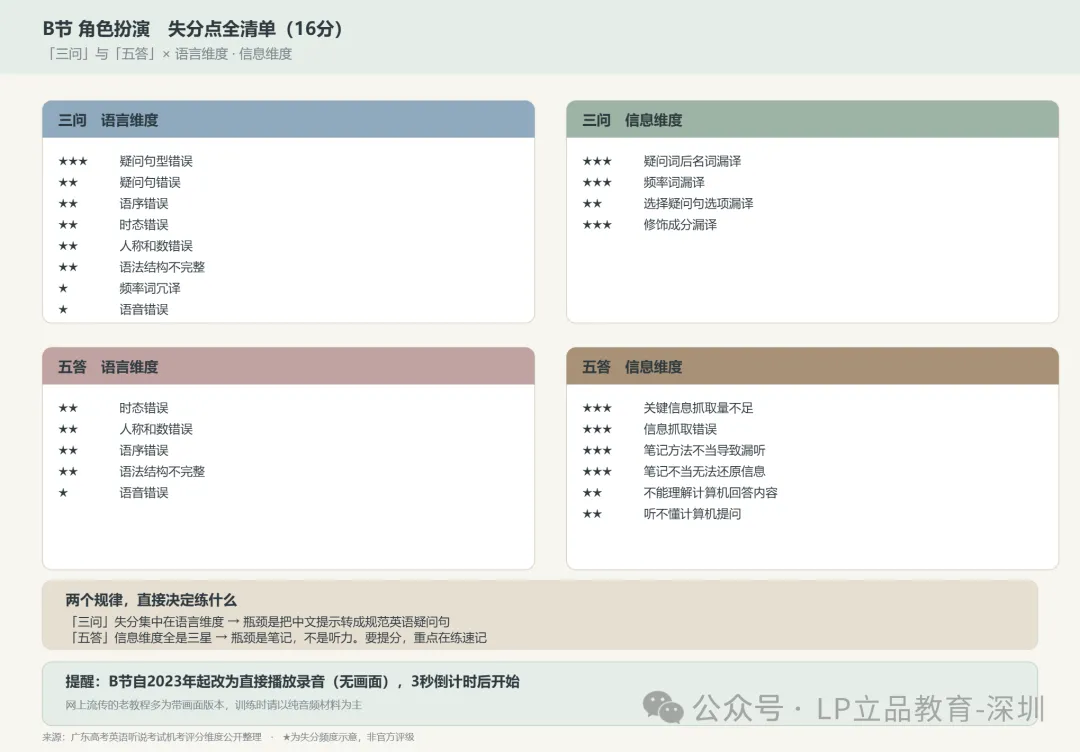Click the three-star rating beside '疑问句型错误'
This screenshot has height=752, width=1080.
73,161
